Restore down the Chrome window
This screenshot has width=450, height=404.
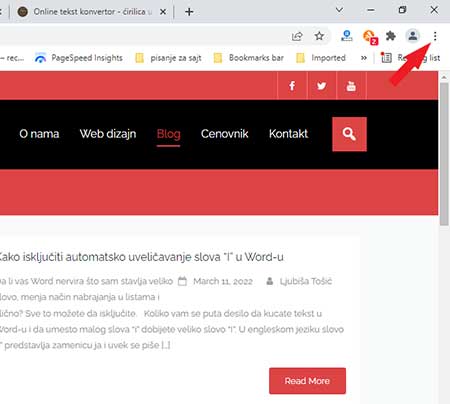402,10
